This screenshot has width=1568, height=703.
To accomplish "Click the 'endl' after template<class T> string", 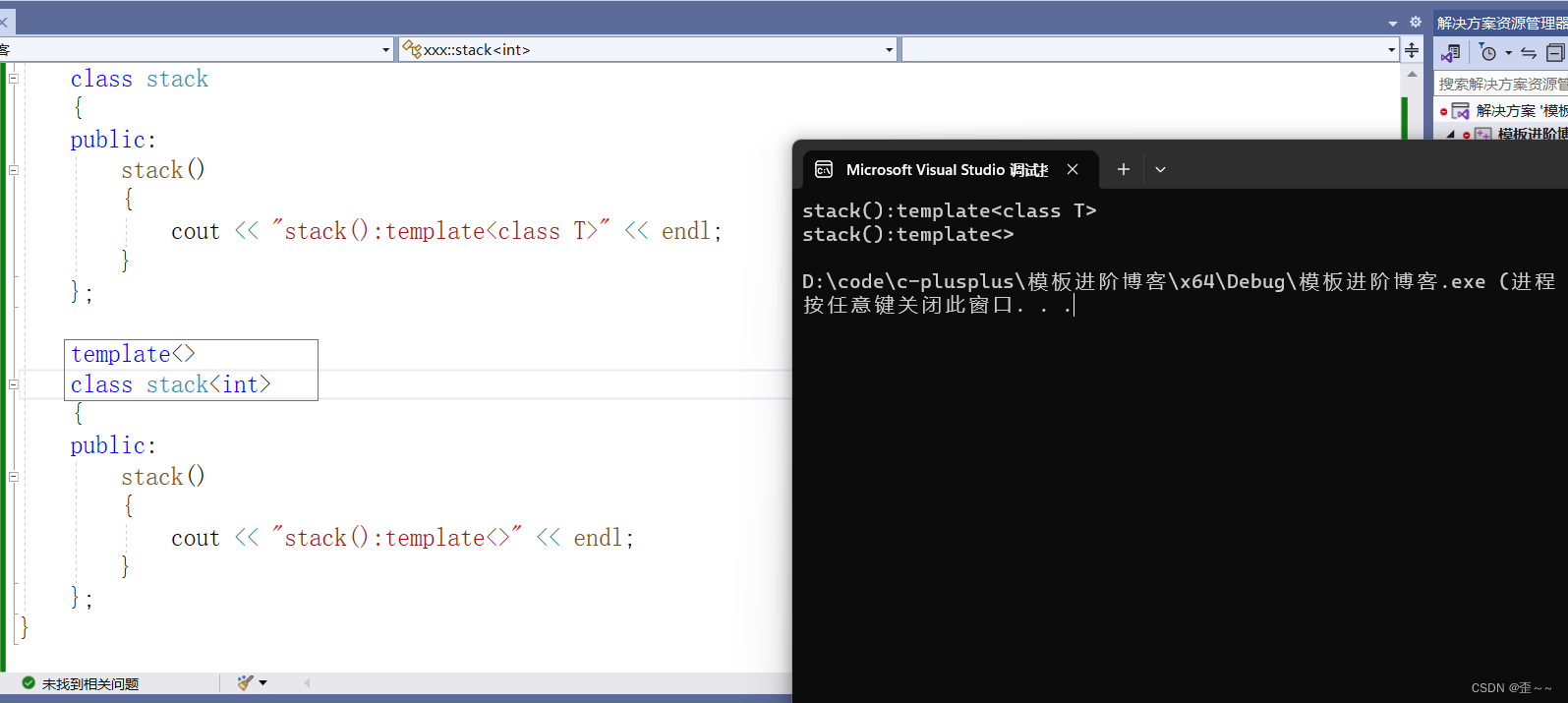I will click(685, 231).
